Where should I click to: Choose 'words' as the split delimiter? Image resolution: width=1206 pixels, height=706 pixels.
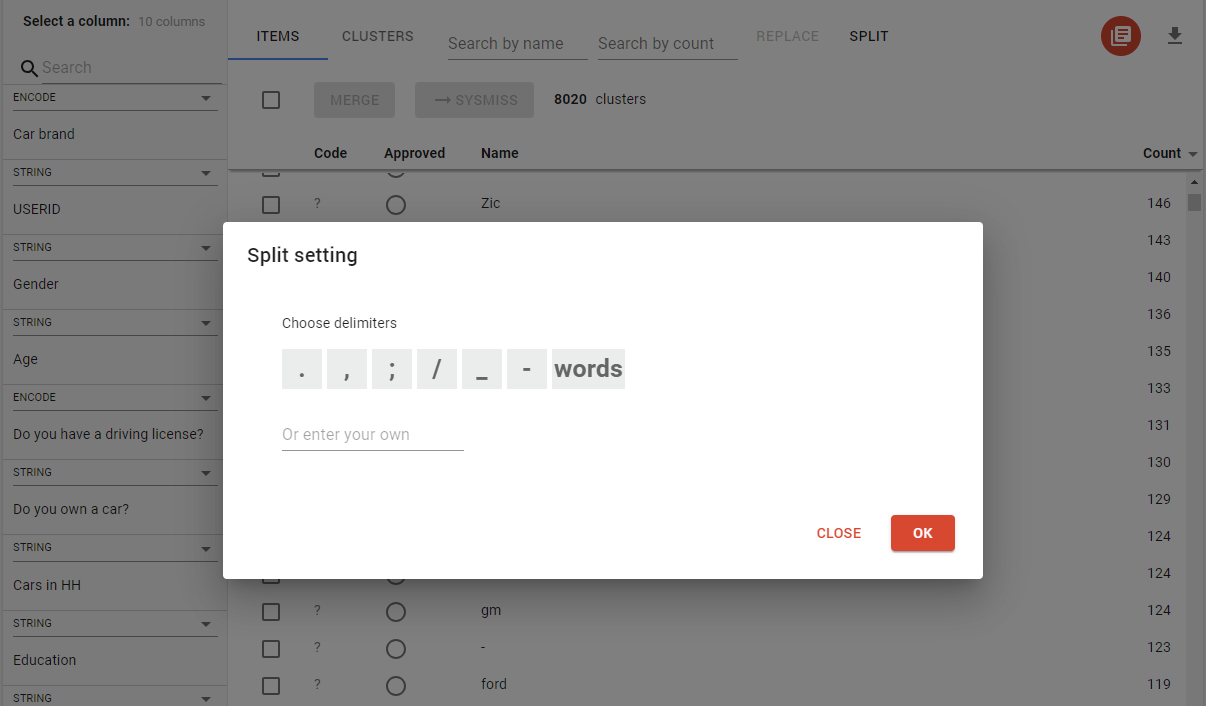588,368
